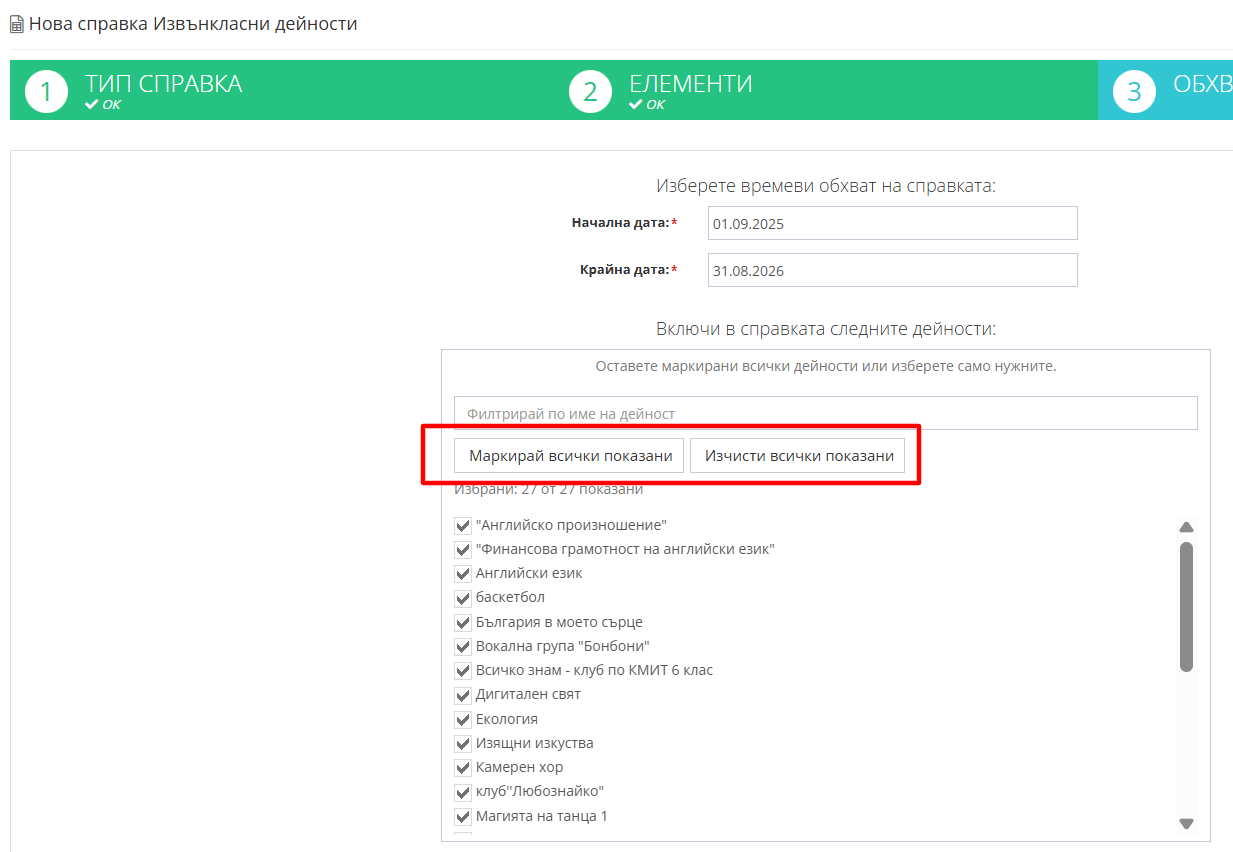
Task: Click the Маркирай всички показани button
Action: coord(570,455)
